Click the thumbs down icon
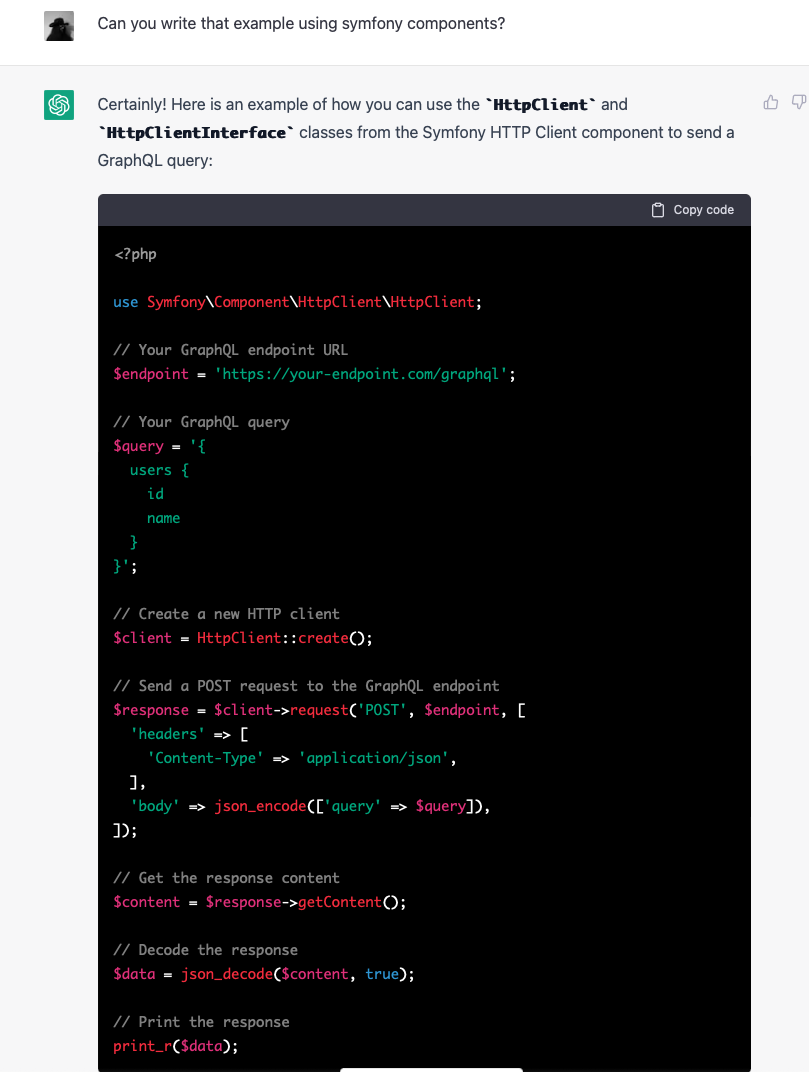 click(x=799, y=103)
